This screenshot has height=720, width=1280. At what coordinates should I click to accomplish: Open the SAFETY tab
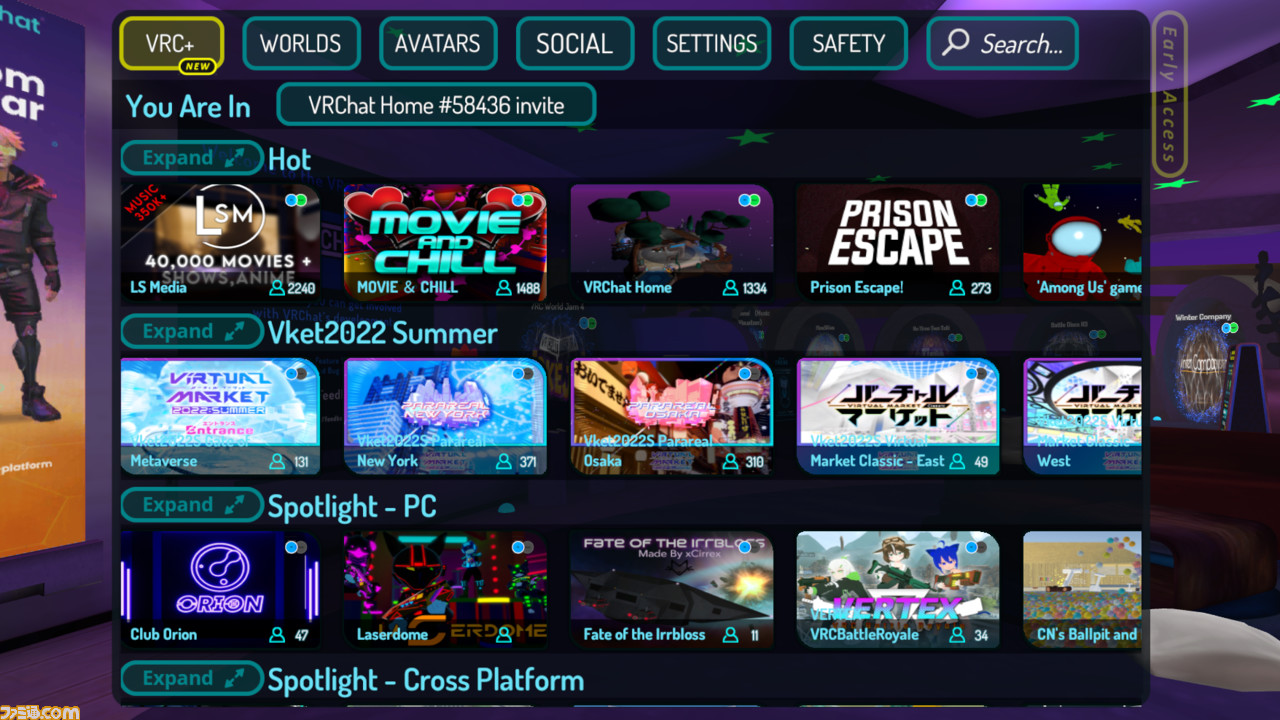pyautogui.click(x=848, y=44)
